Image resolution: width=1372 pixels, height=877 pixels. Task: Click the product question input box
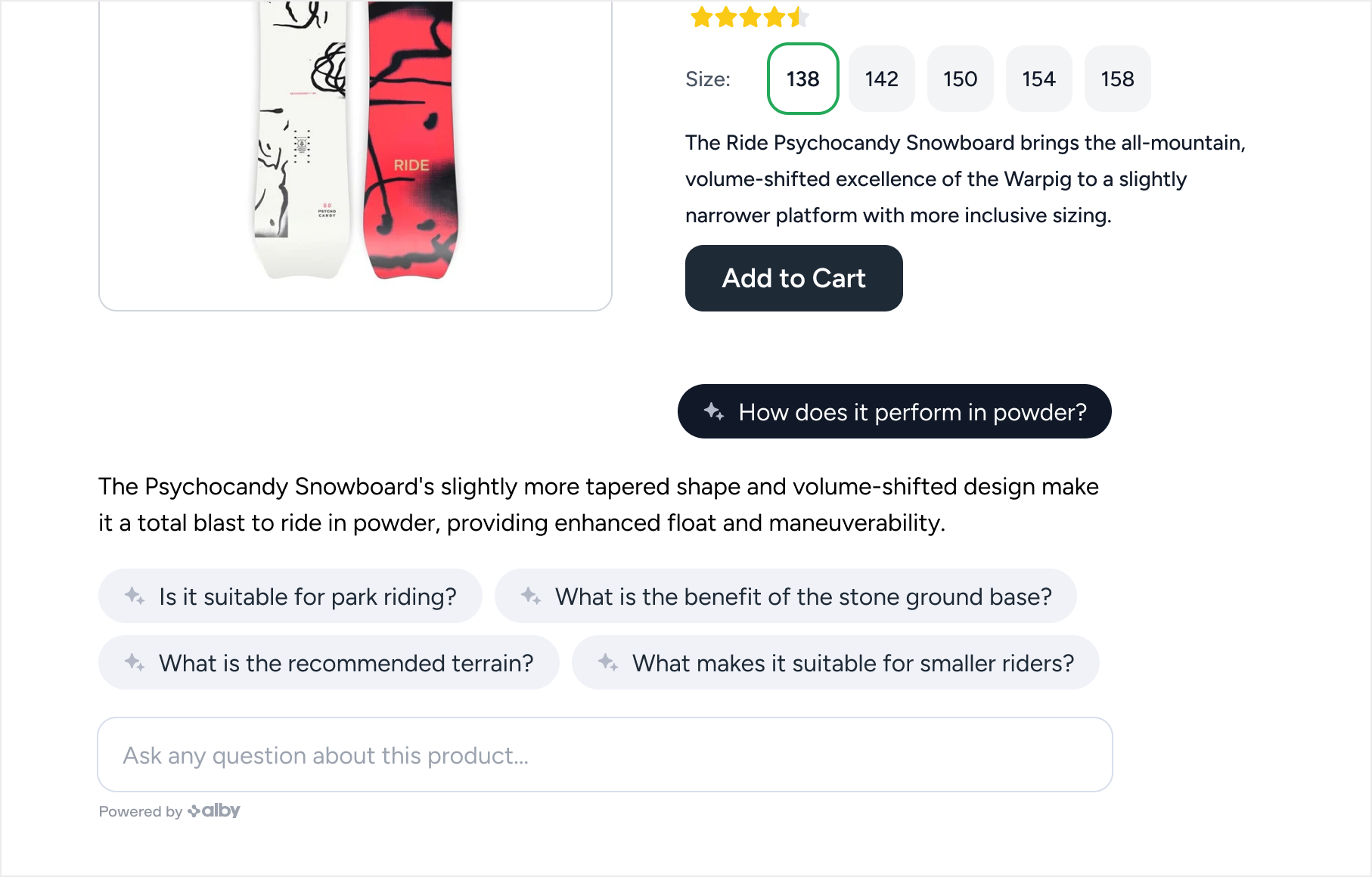pyautogui.click(x=604, y=755)
